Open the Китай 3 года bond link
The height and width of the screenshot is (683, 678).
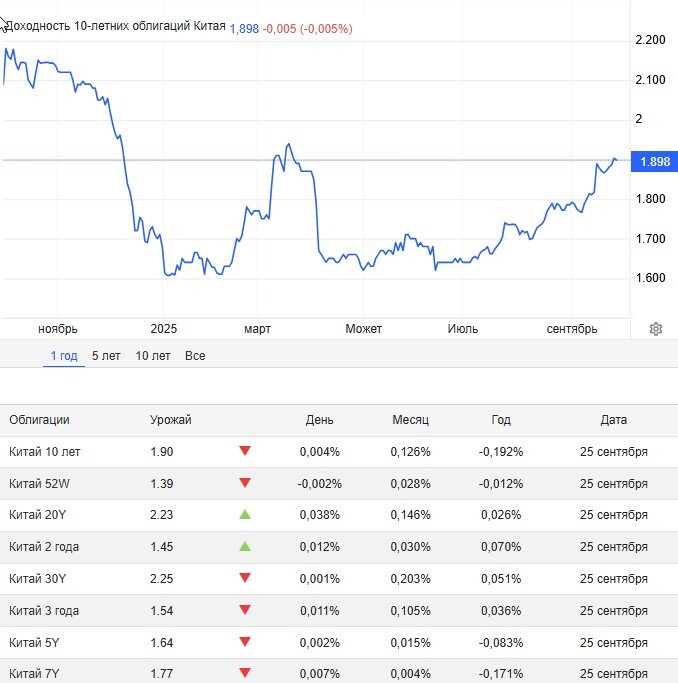(44, 611)
